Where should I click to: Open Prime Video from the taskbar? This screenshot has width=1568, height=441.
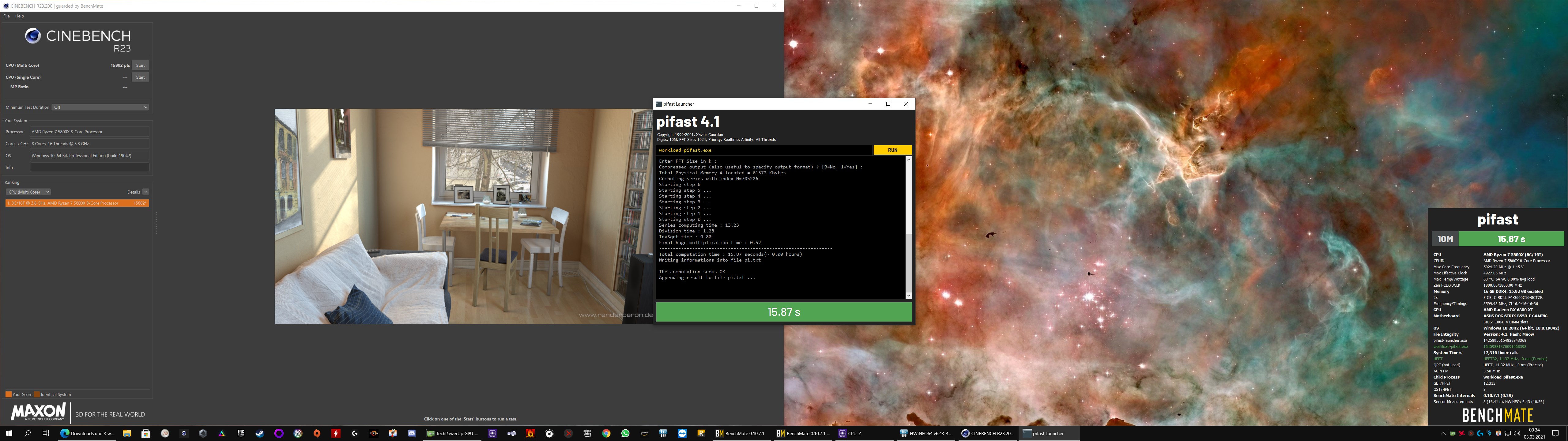[x=587, y=434]
